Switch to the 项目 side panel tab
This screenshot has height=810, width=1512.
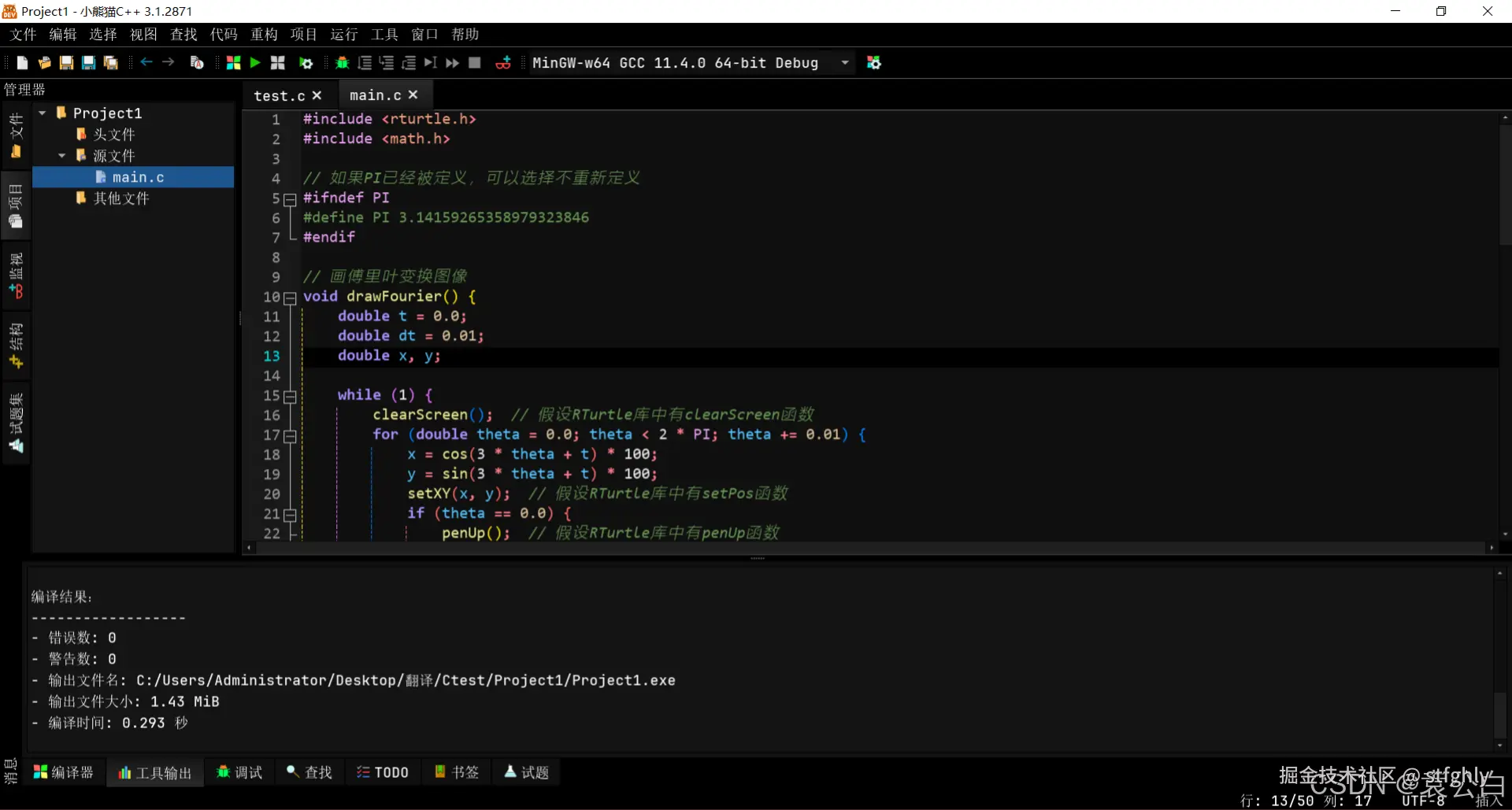pos(16,206)
